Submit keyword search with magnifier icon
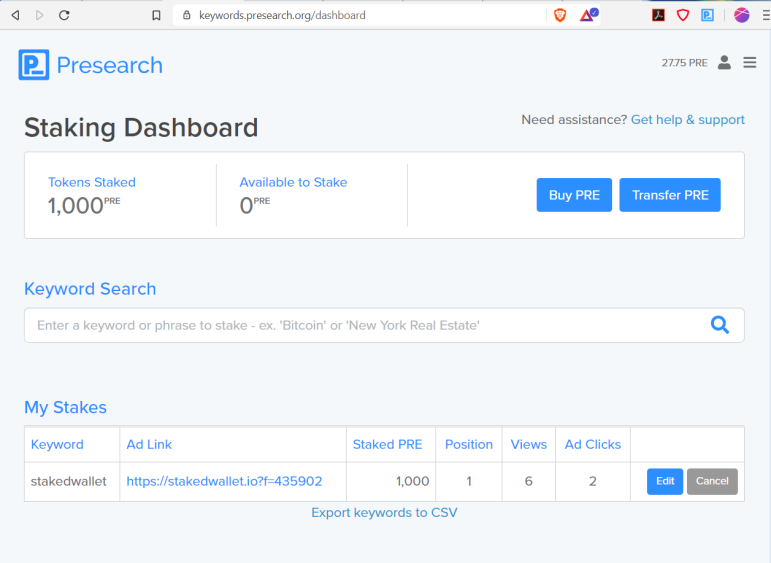The image size is (771, 563). [x=719, y=325]
